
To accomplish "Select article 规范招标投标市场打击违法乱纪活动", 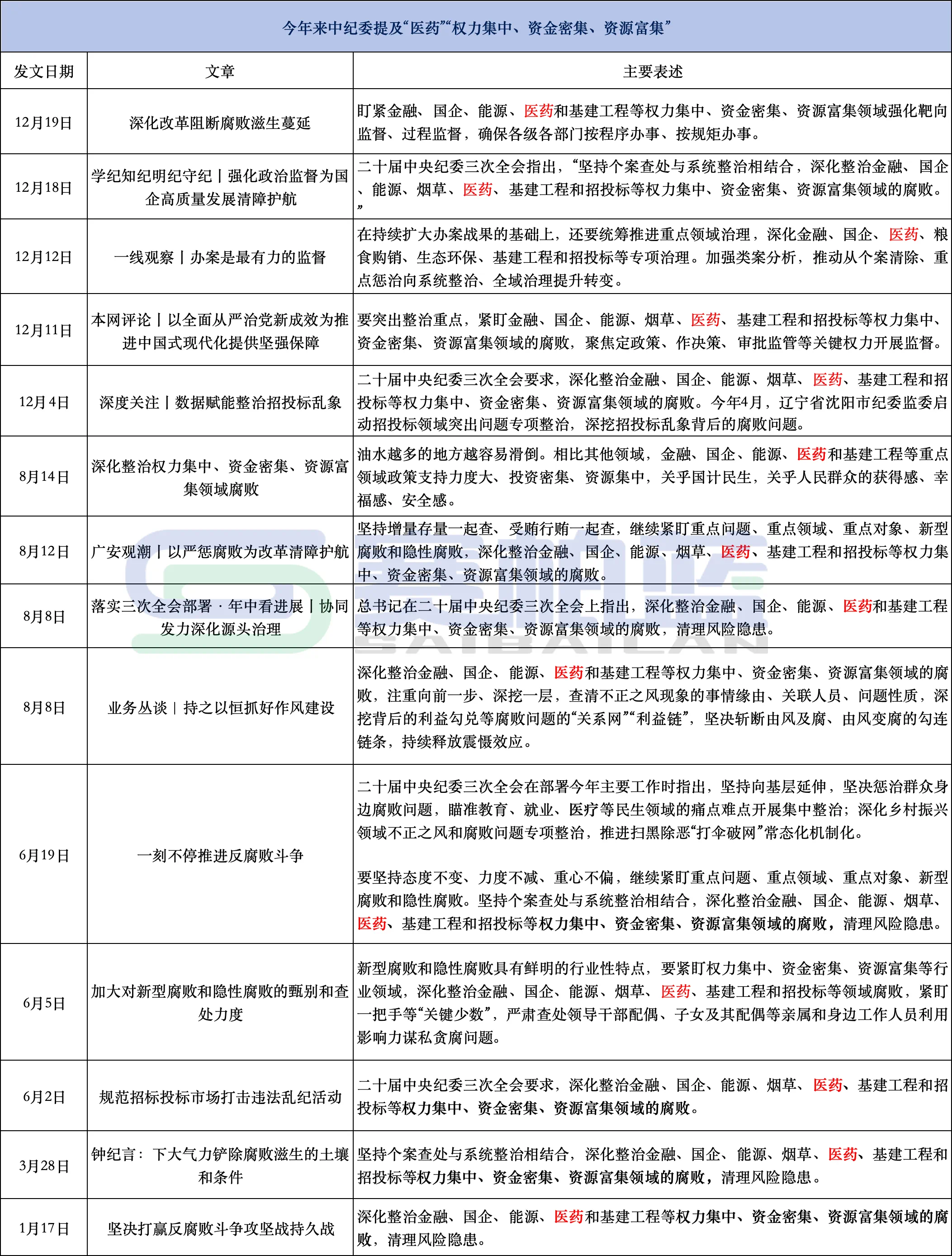I will 220,1097.
